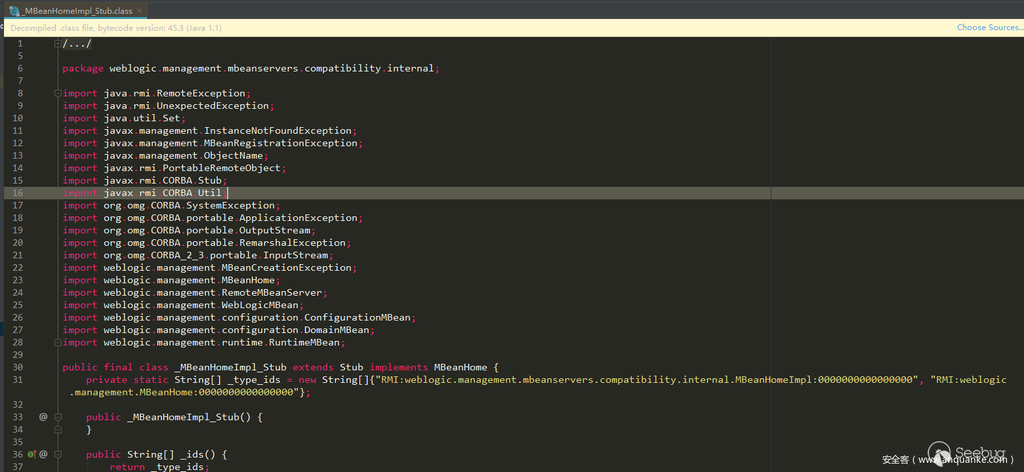Click the ApplicationException import line
This screenshot has width=1024, height=472.
213,217
